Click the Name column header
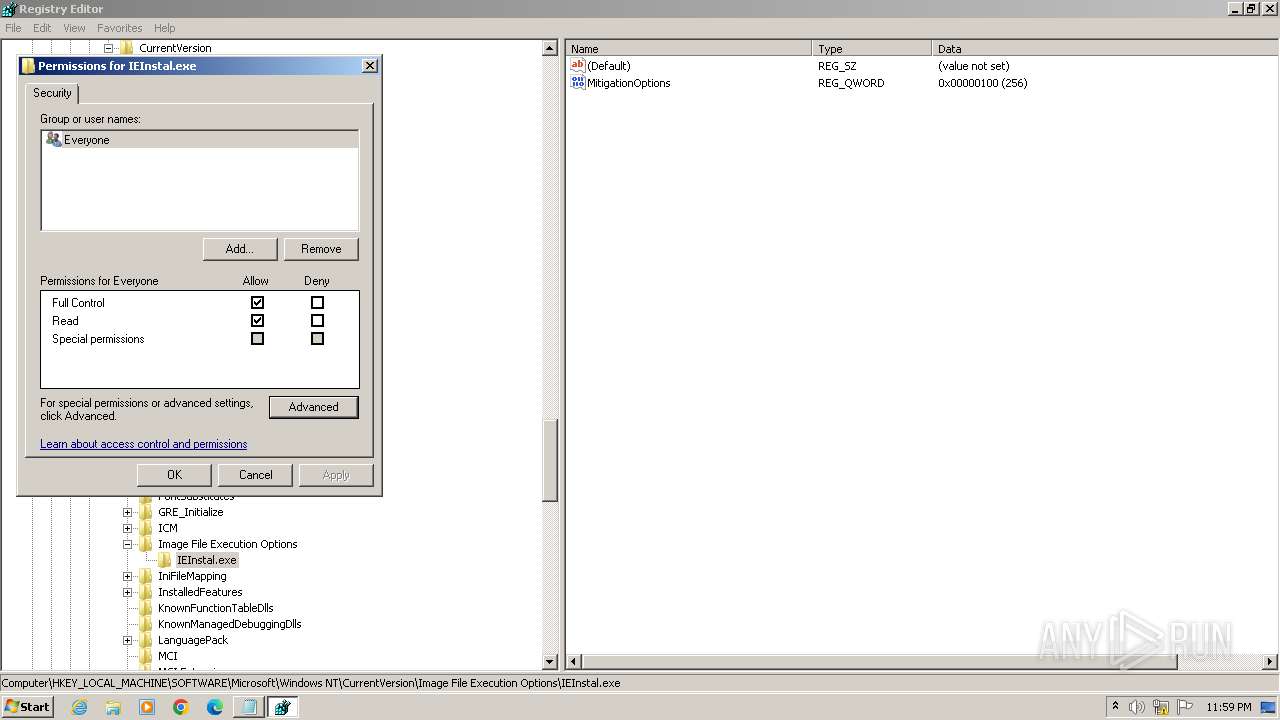Viewport: 1280px width, 720px height. coord(689,48)
